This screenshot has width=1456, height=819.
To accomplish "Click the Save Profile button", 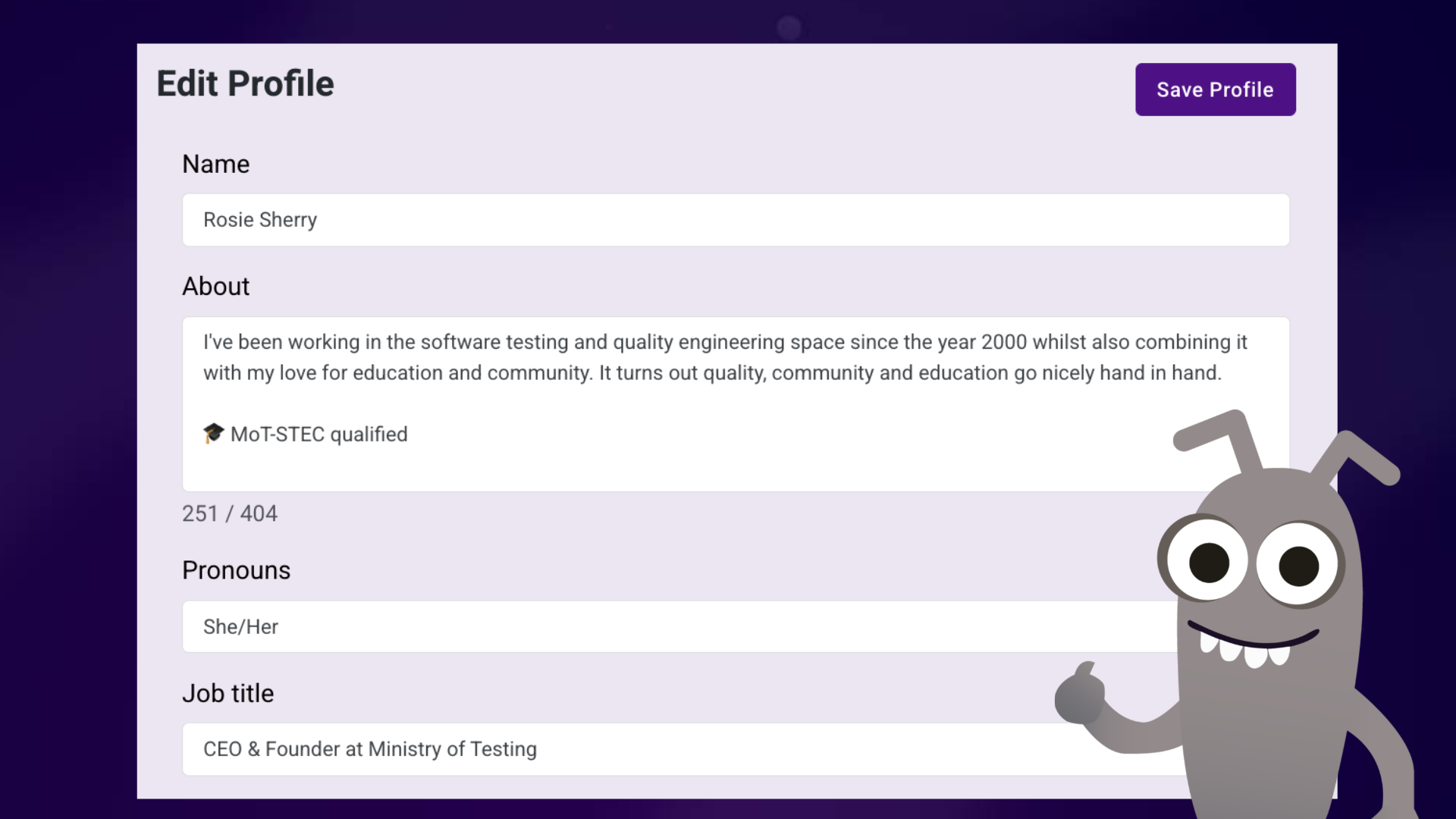I will [x=1215, y=89].
